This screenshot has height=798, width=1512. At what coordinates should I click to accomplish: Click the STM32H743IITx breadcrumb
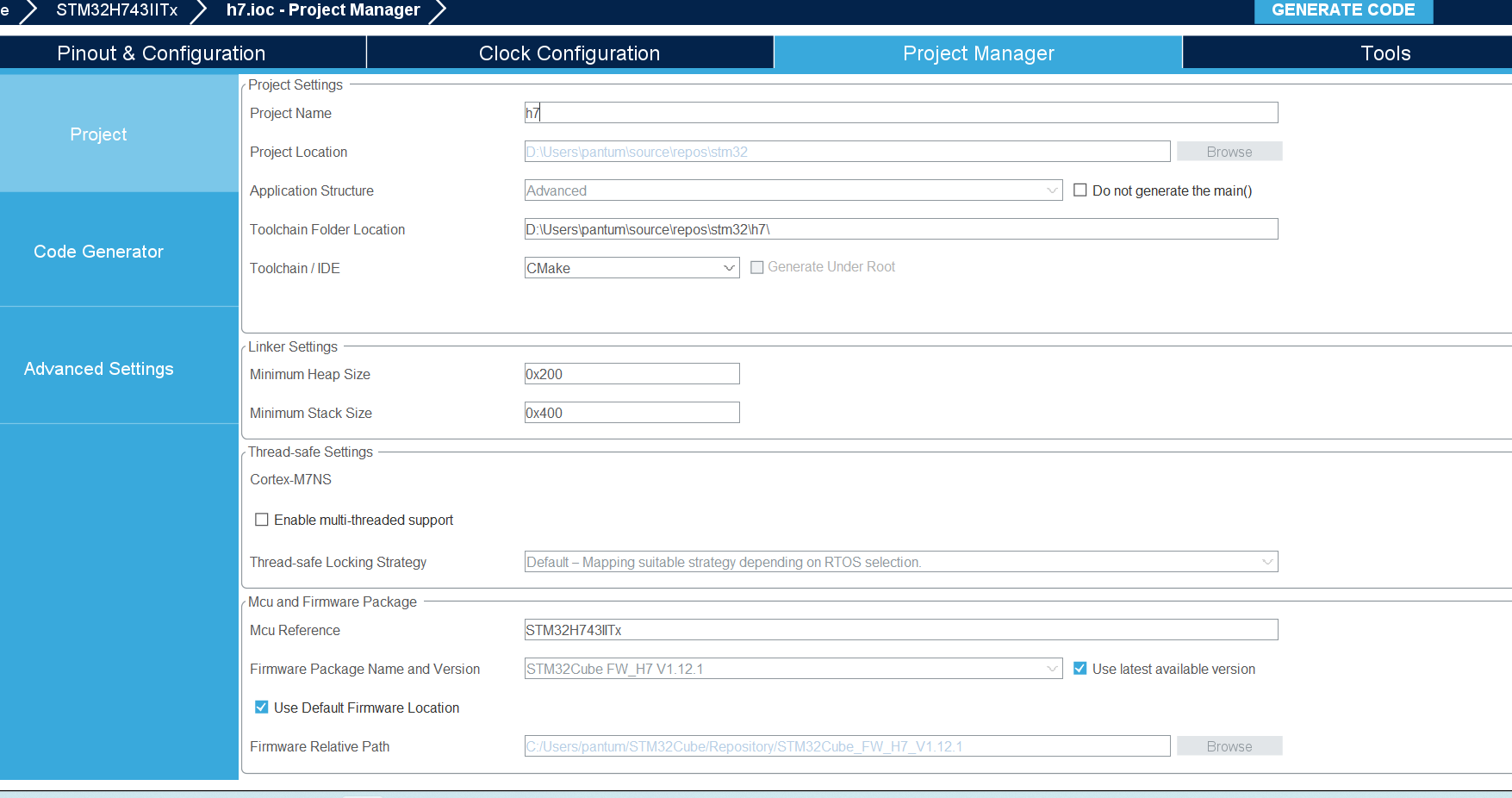[117, 10]
